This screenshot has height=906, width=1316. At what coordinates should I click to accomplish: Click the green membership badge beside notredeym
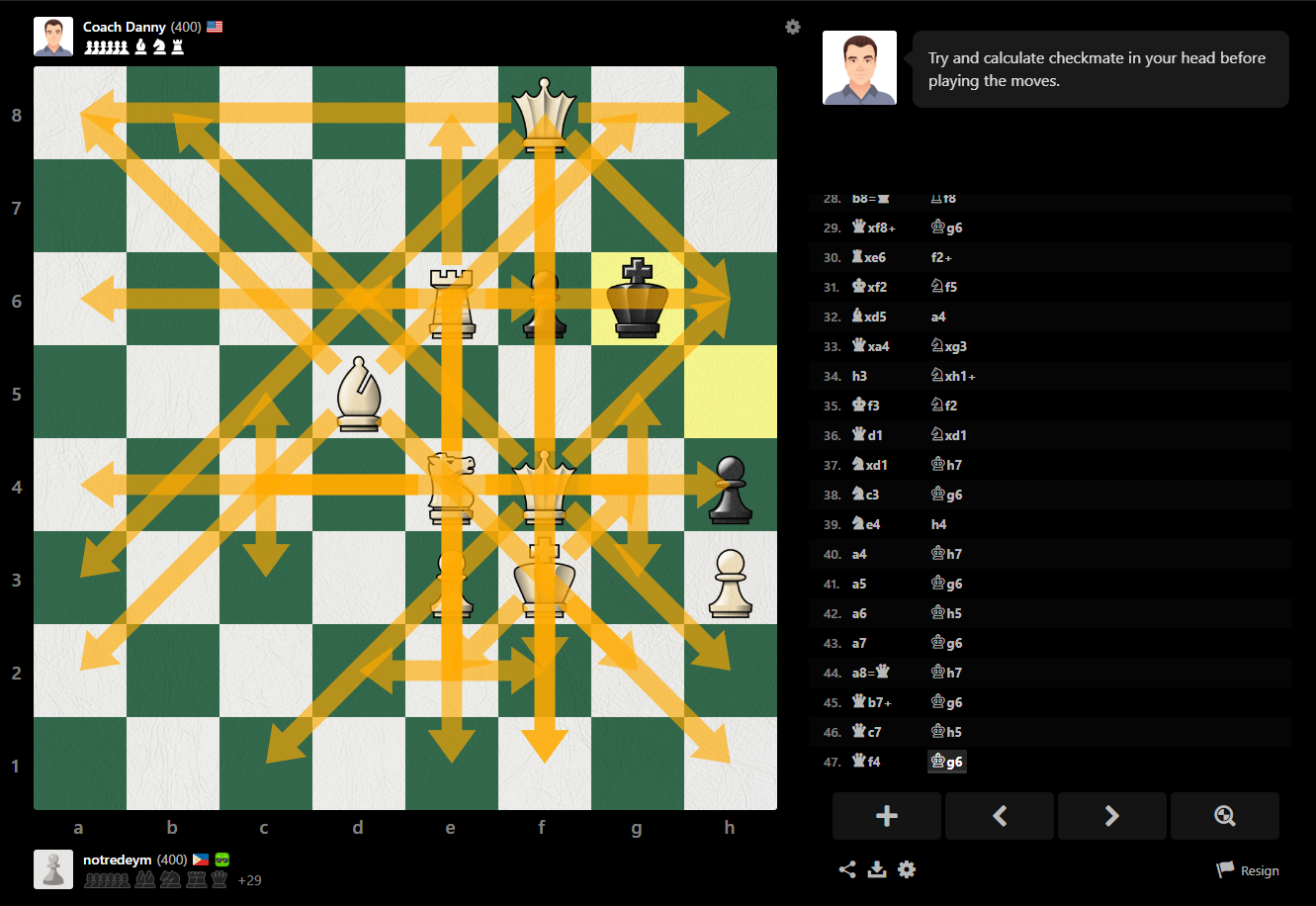(x=222, y=860)
